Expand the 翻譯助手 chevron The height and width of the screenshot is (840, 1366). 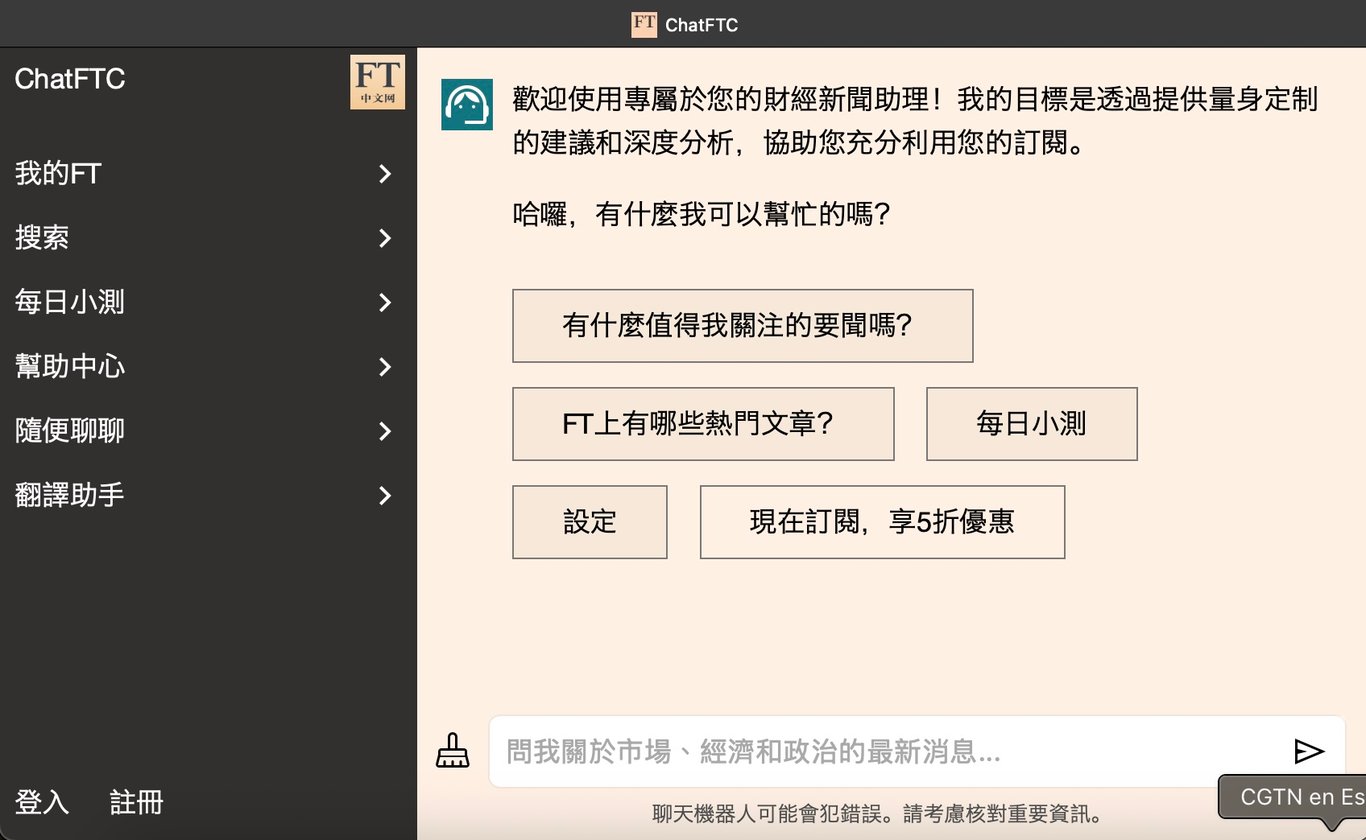(385, 495)
